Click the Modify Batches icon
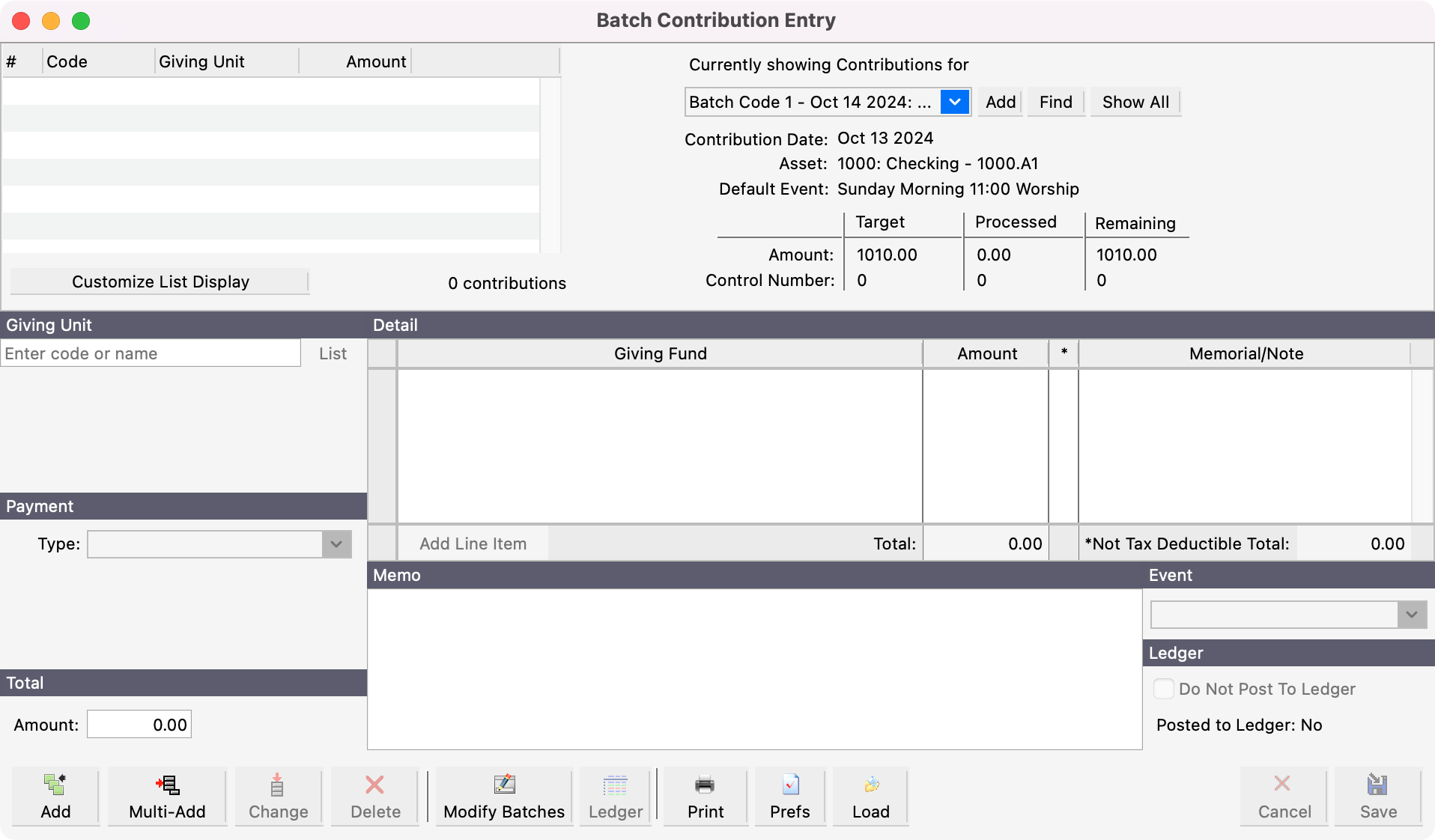The image size is (1435, 840). [504, 796]
